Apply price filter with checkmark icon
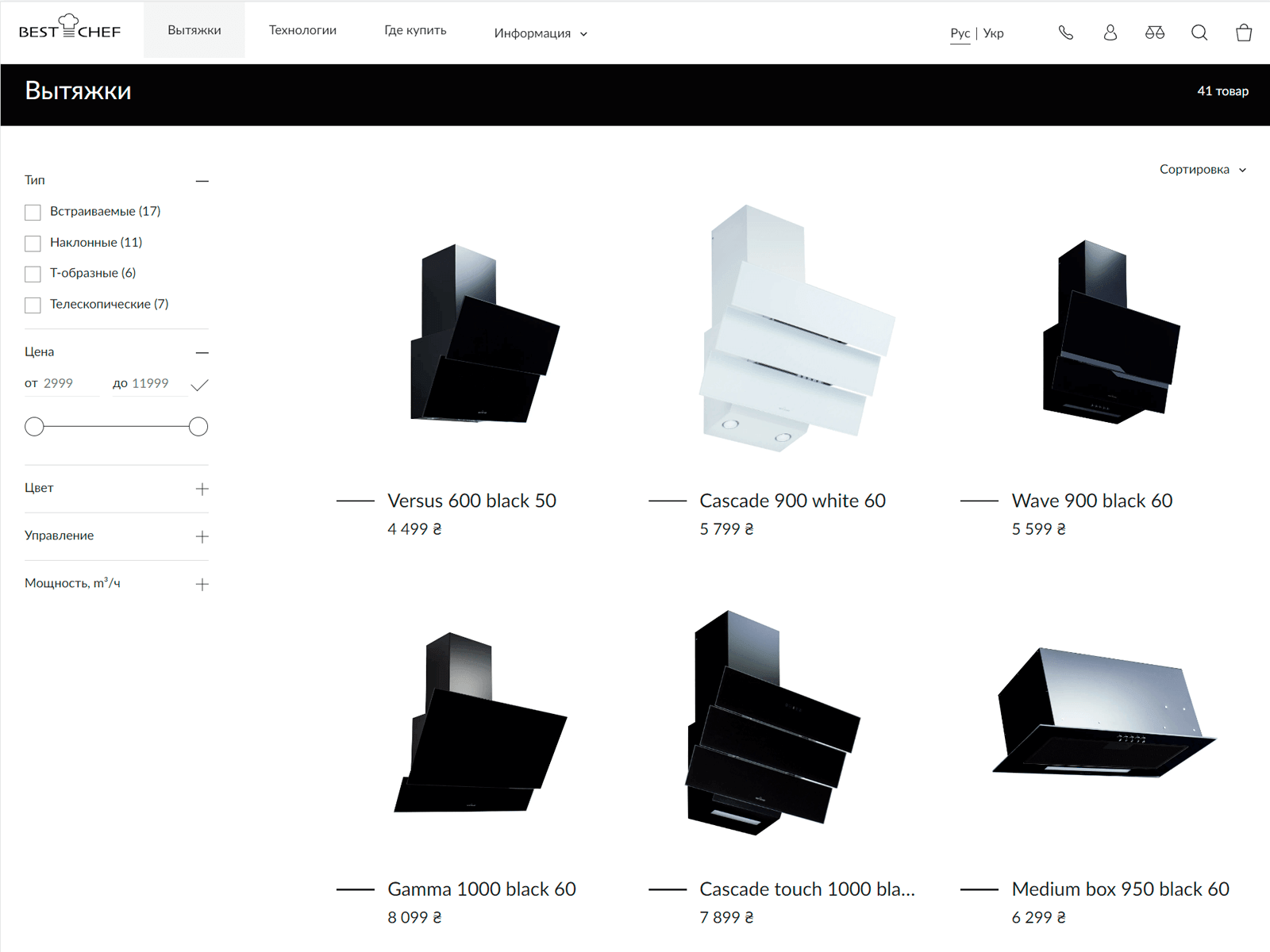Screen dimensions: 1270x952 pos(200,385)
